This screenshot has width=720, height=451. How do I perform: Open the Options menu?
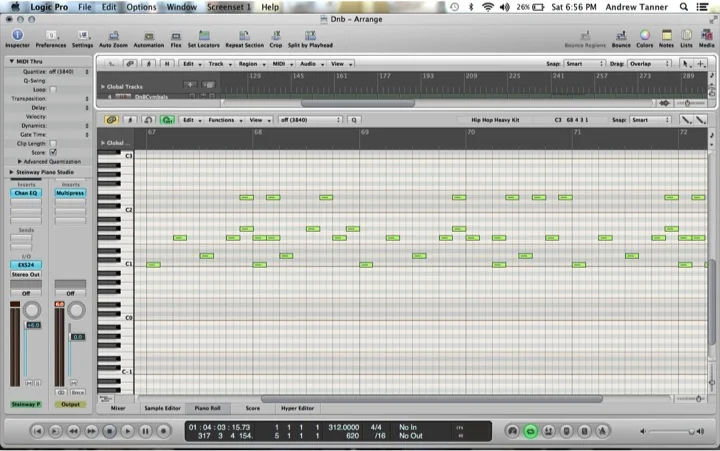pos(141,7)
